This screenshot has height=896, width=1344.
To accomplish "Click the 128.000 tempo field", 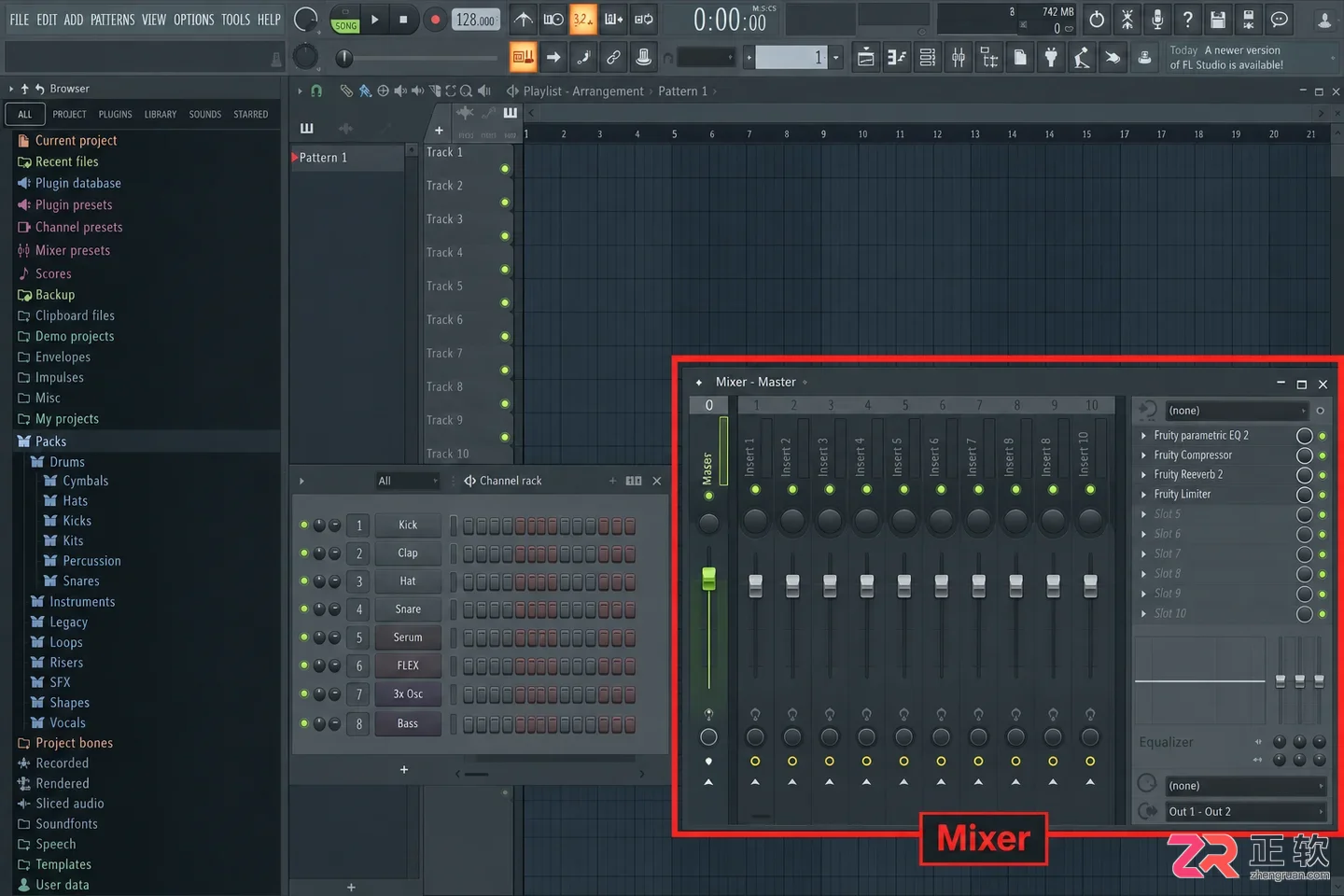I will click(x=475, y=20).
